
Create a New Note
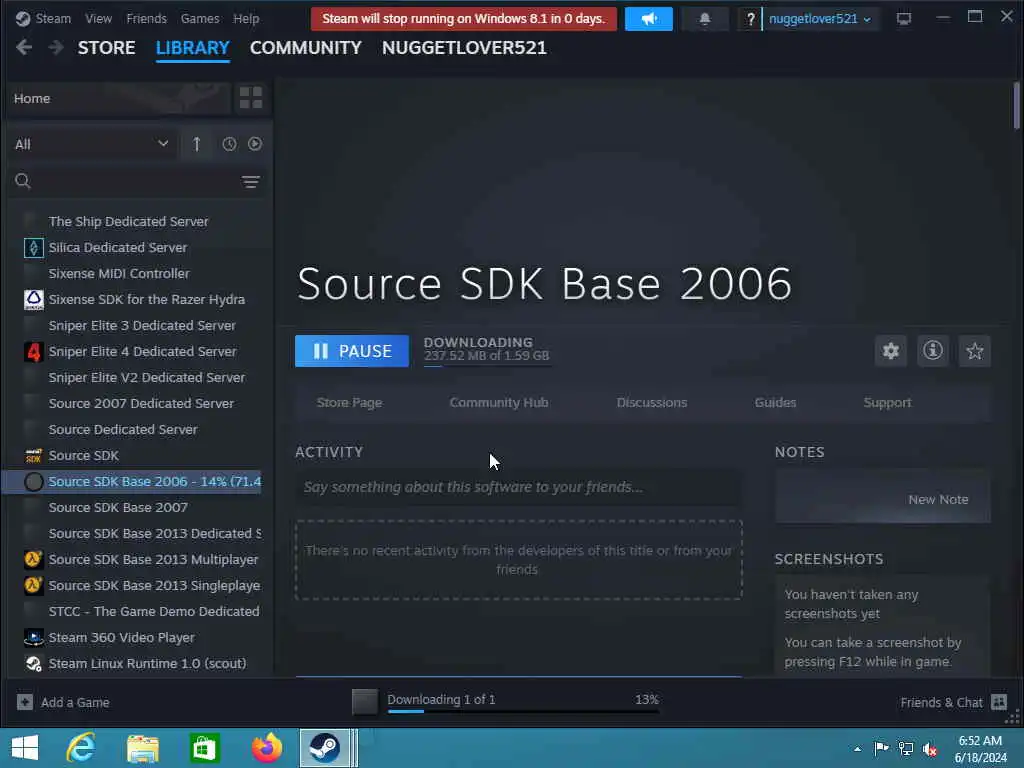click(883, 499)
